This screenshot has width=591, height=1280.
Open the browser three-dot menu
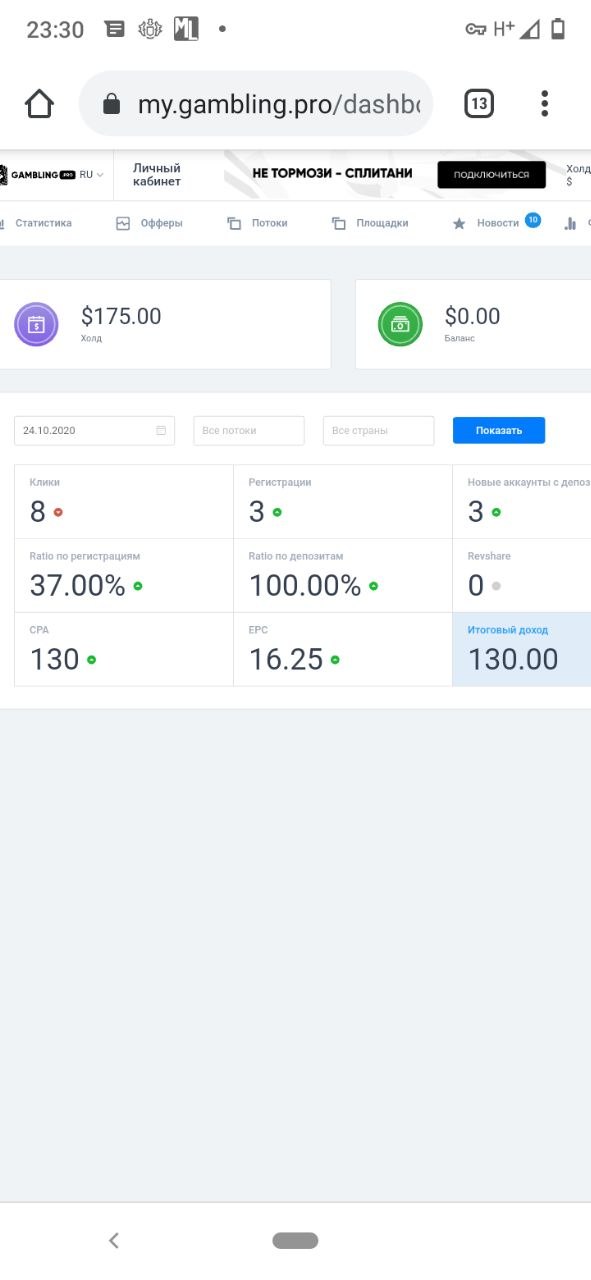coord(545,103)
